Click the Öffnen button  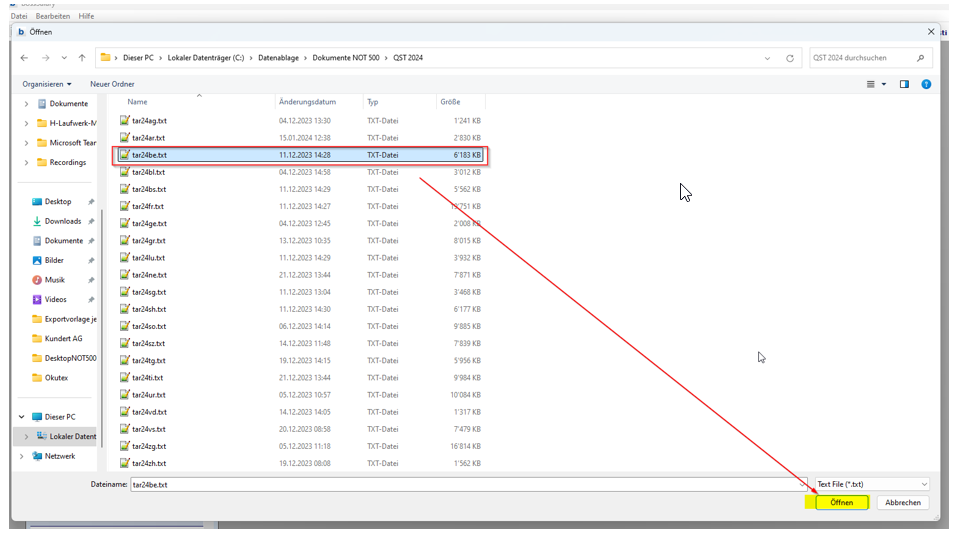(x=841, y=502)
